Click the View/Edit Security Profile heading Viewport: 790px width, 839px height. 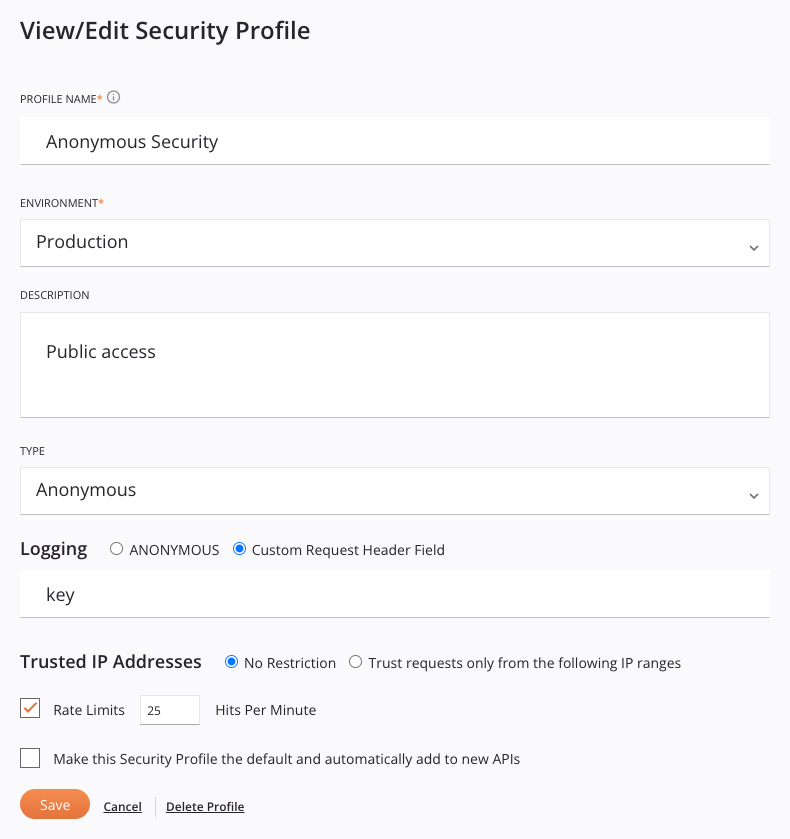[x=165, y=31]
